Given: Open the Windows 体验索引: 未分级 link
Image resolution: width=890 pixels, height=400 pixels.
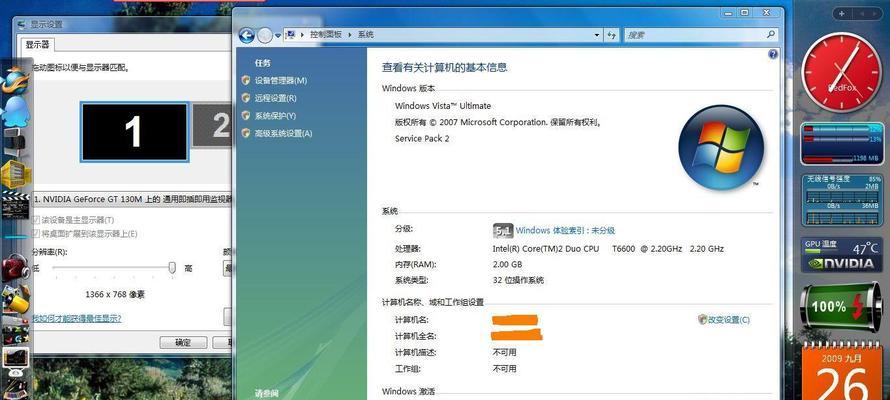Looking at the screenshot, I should point(565,230).
